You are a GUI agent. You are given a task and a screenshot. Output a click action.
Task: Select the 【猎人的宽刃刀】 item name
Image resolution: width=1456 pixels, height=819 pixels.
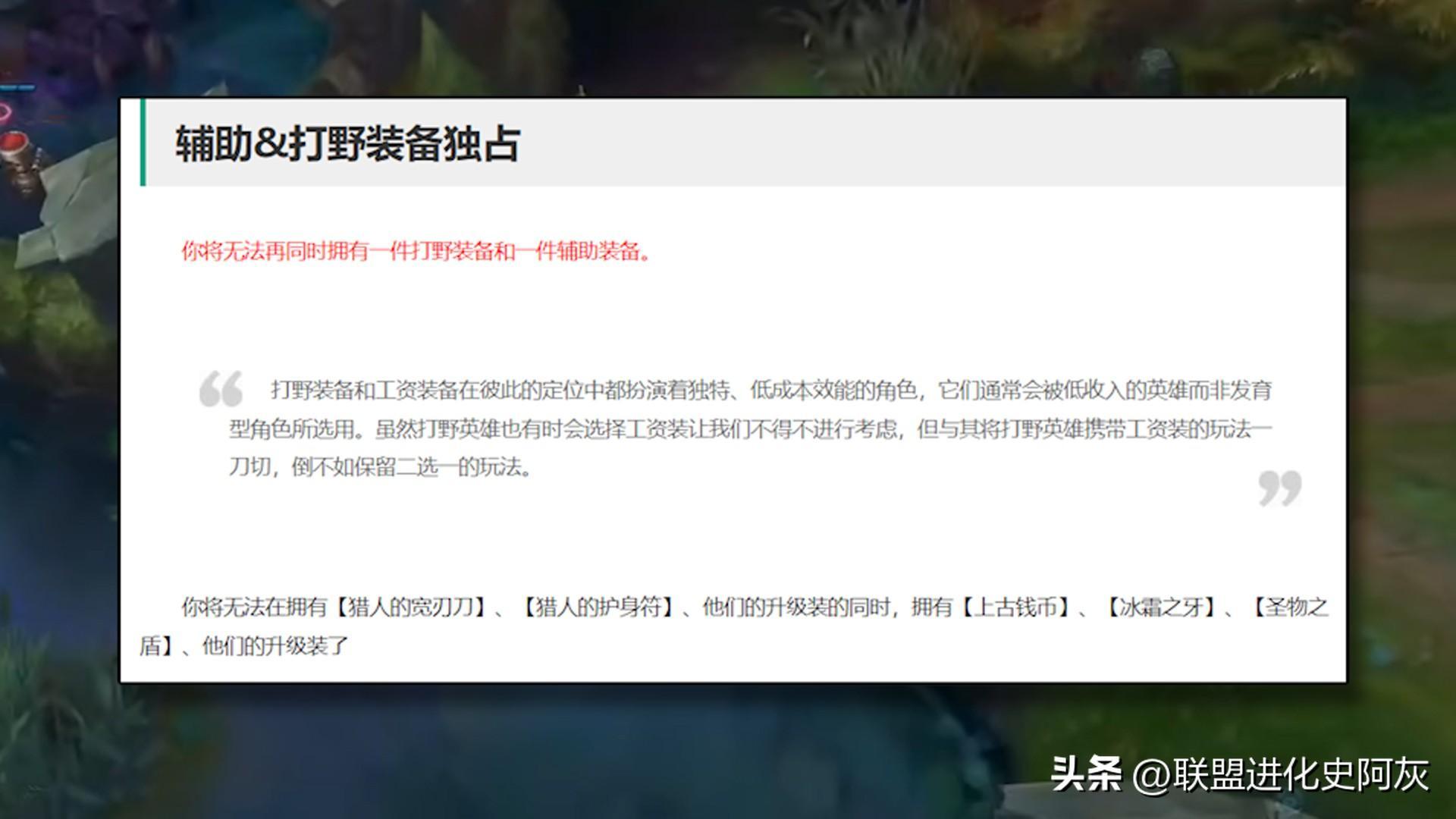click(x=410, y=607)
